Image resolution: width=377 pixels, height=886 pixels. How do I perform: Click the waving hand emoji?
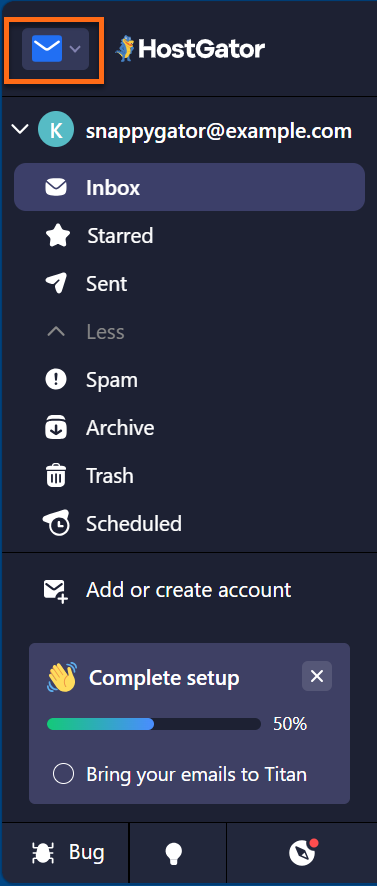point(62,677)
